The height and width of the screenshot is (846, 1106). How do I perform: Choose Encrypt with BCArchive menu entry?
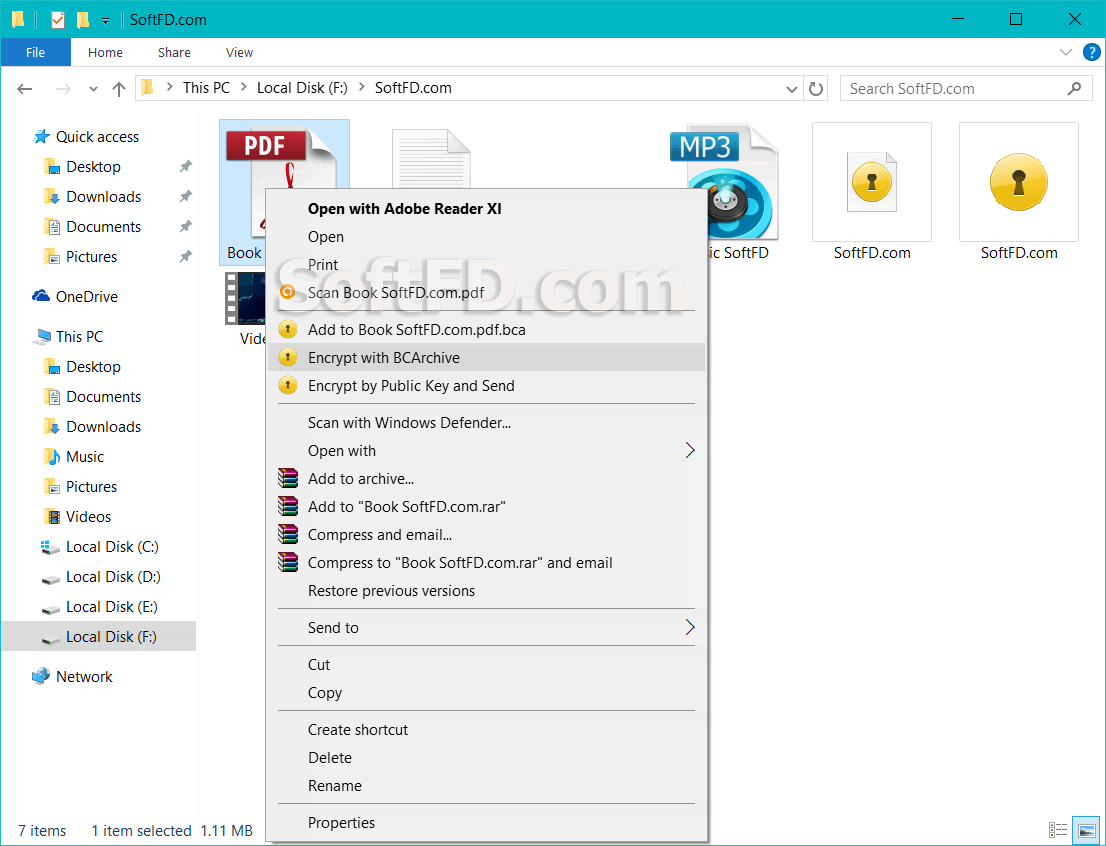tap(486, 358)
